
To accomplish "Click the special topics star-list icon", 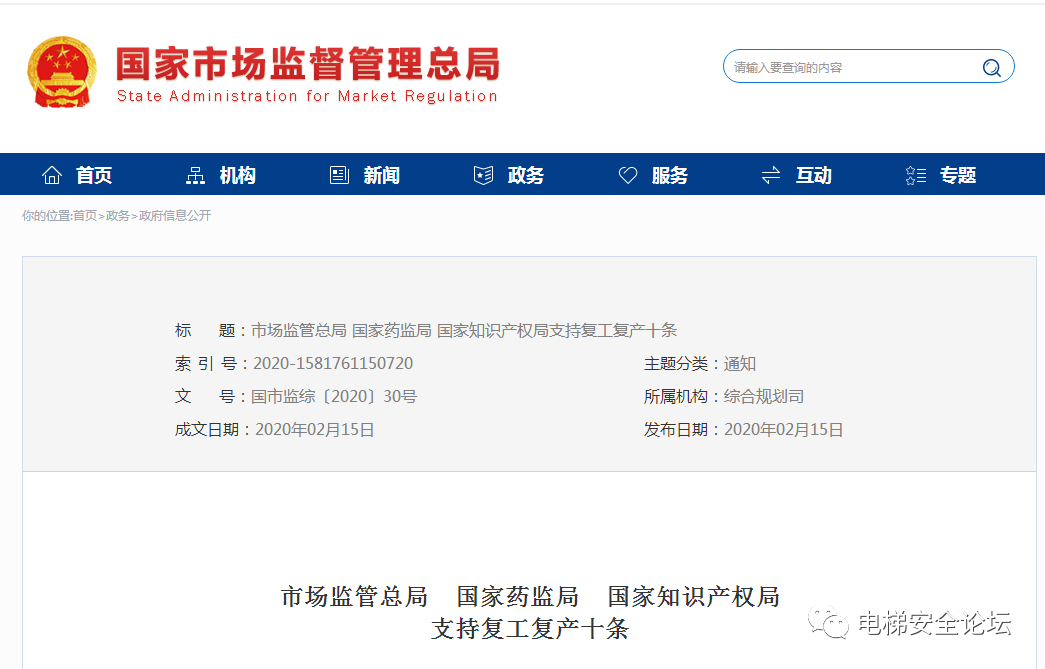I will point(915,176).
